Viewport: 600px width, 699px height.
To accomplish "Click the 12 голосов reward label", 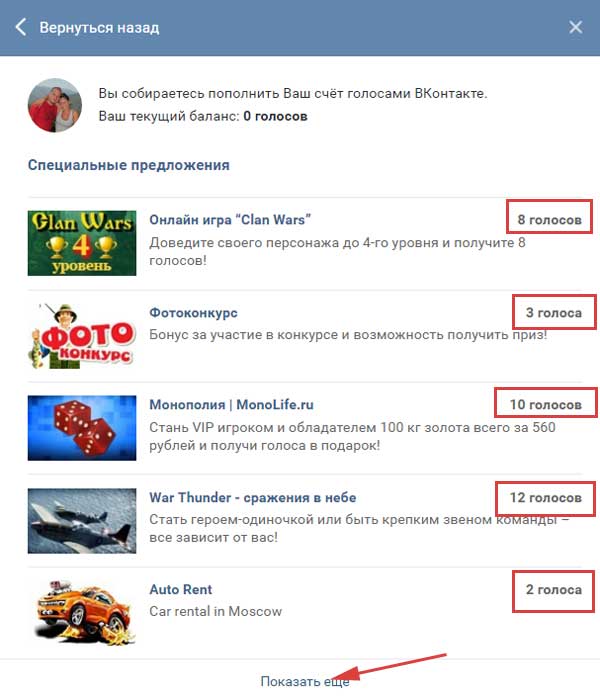I will click(x=546, y=498).
